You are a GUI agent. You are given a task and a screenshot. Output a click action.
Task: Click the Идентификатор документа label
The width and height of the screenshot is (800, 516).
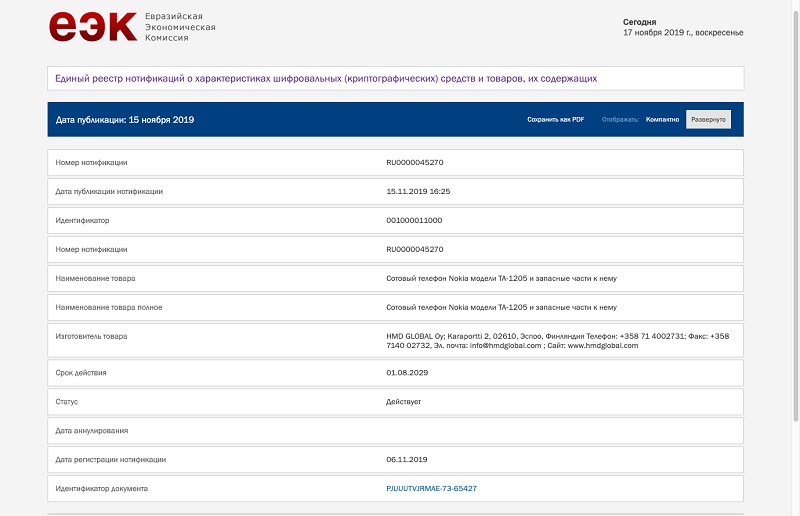pos(102,488)
